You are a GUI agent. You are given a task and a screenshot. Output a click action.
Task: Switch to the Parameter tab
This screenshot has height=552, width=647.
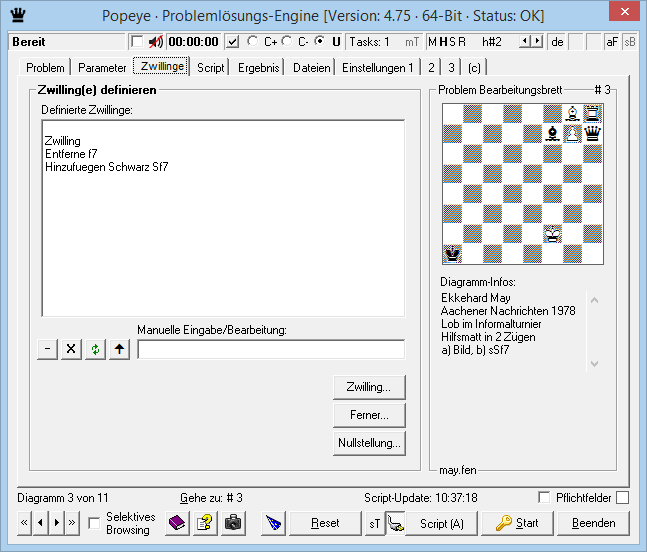click(102, 68)
